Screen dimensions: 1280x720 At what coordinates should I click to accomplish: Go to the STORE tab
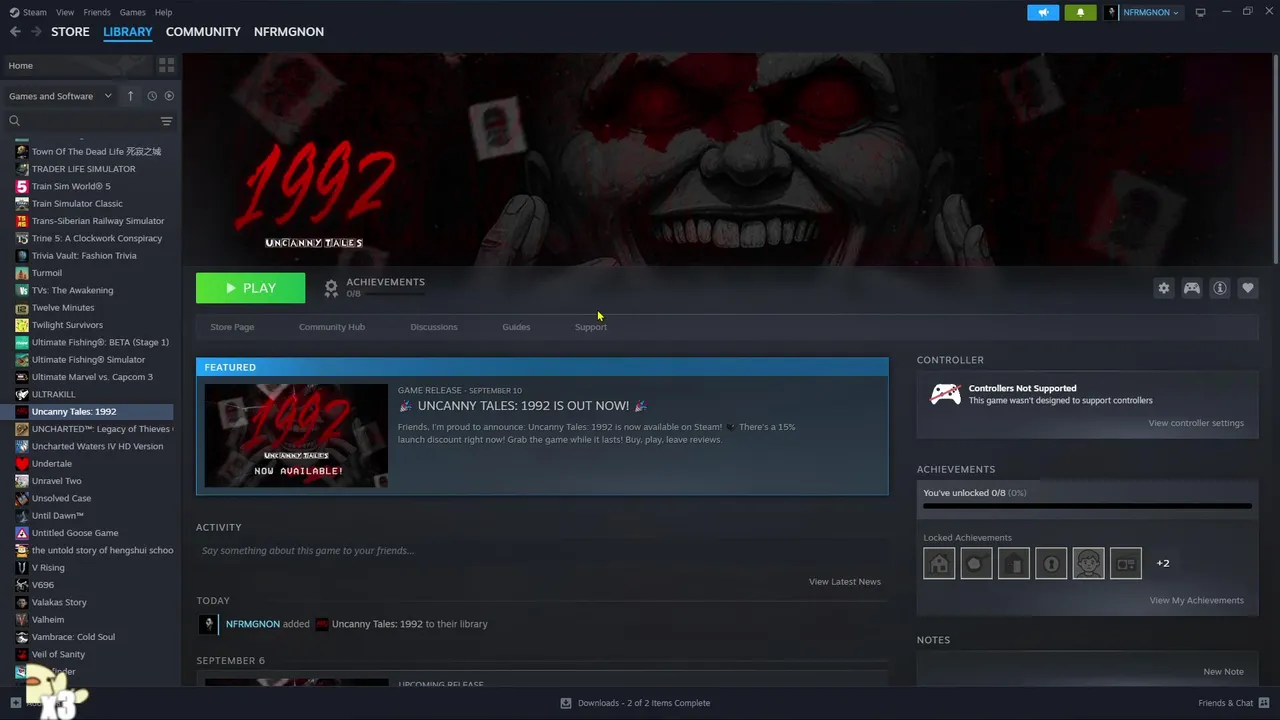tap(70, 32)
